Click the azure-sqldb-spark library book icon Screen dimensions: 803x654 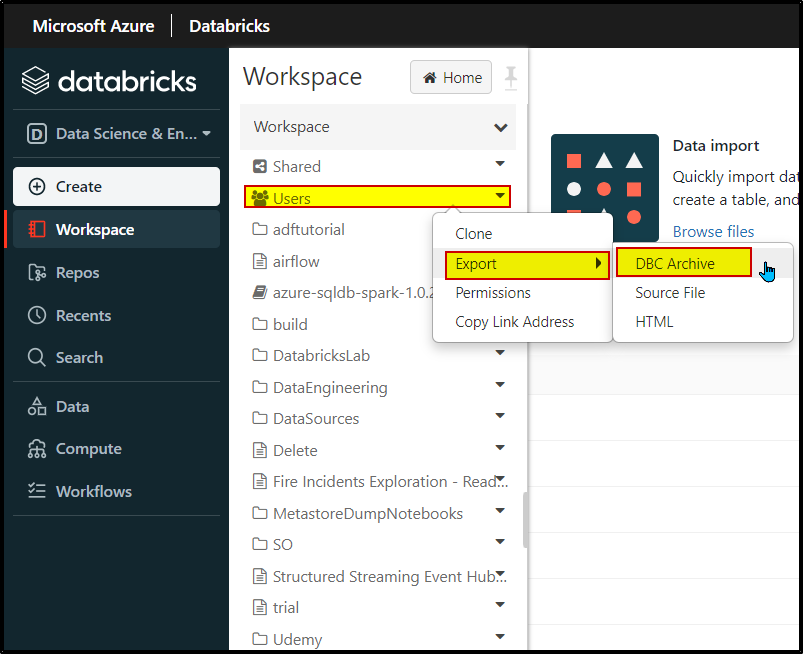260,292
